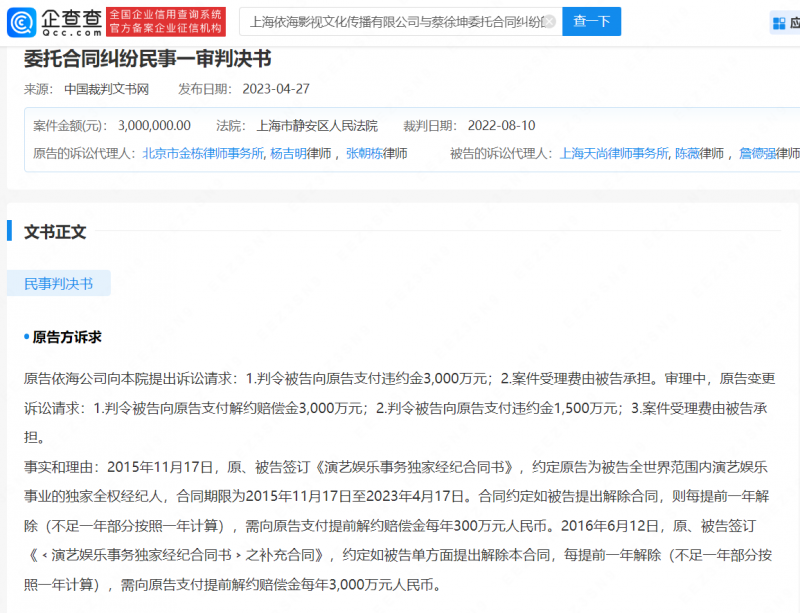Image resolution: width=800 pixels, height=613 pixels.
Task: Clear the search box with the X icon
Action: tap(548, 22)
